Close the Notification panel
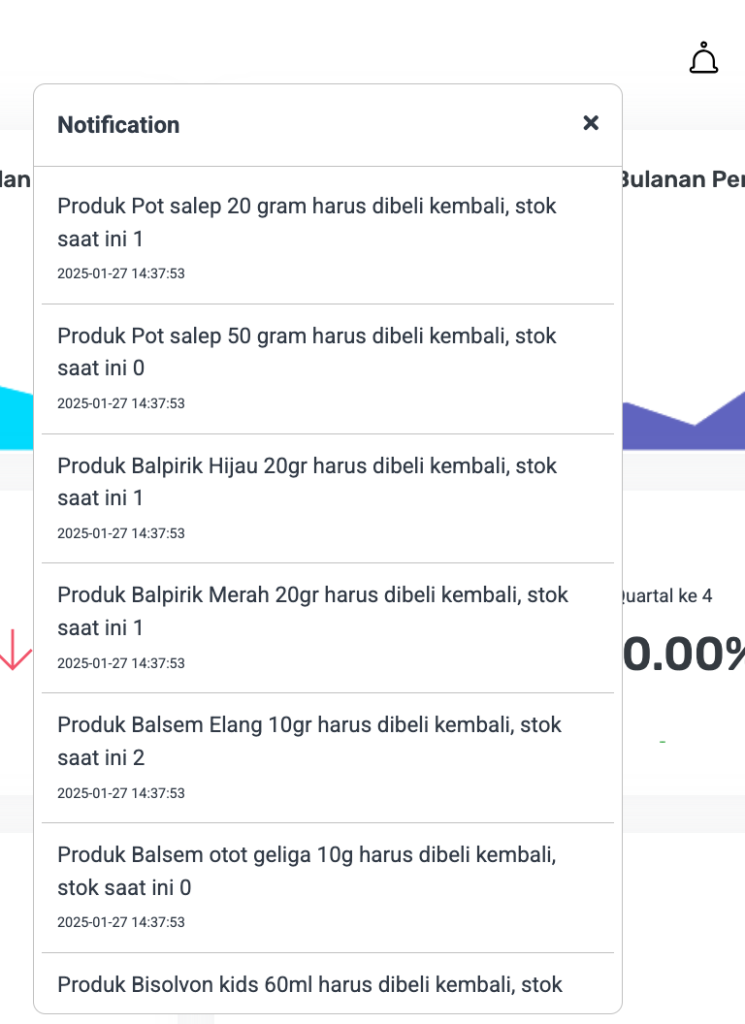The height and width of the screenshot is (1024, 745). point(591,123)
